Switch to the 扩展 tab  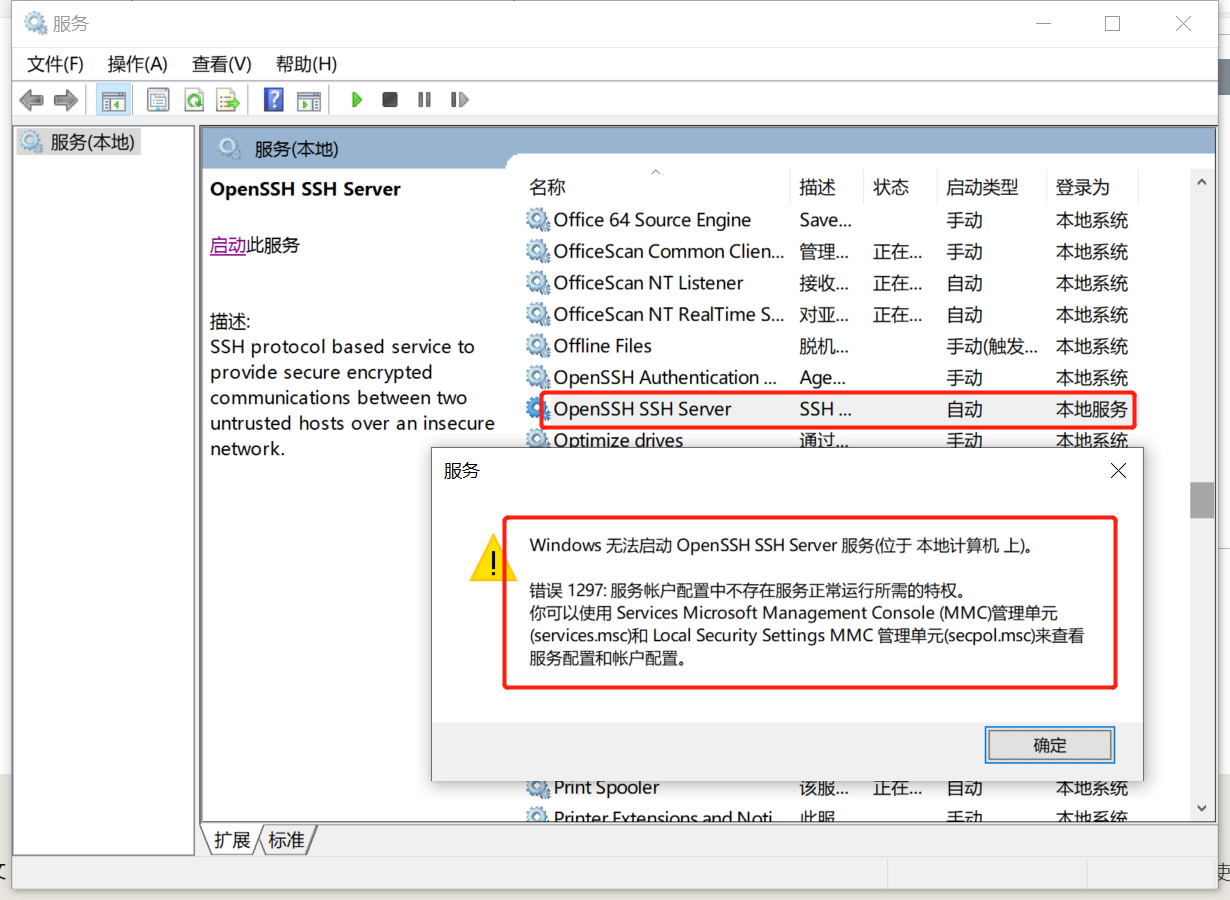point(232,841)
